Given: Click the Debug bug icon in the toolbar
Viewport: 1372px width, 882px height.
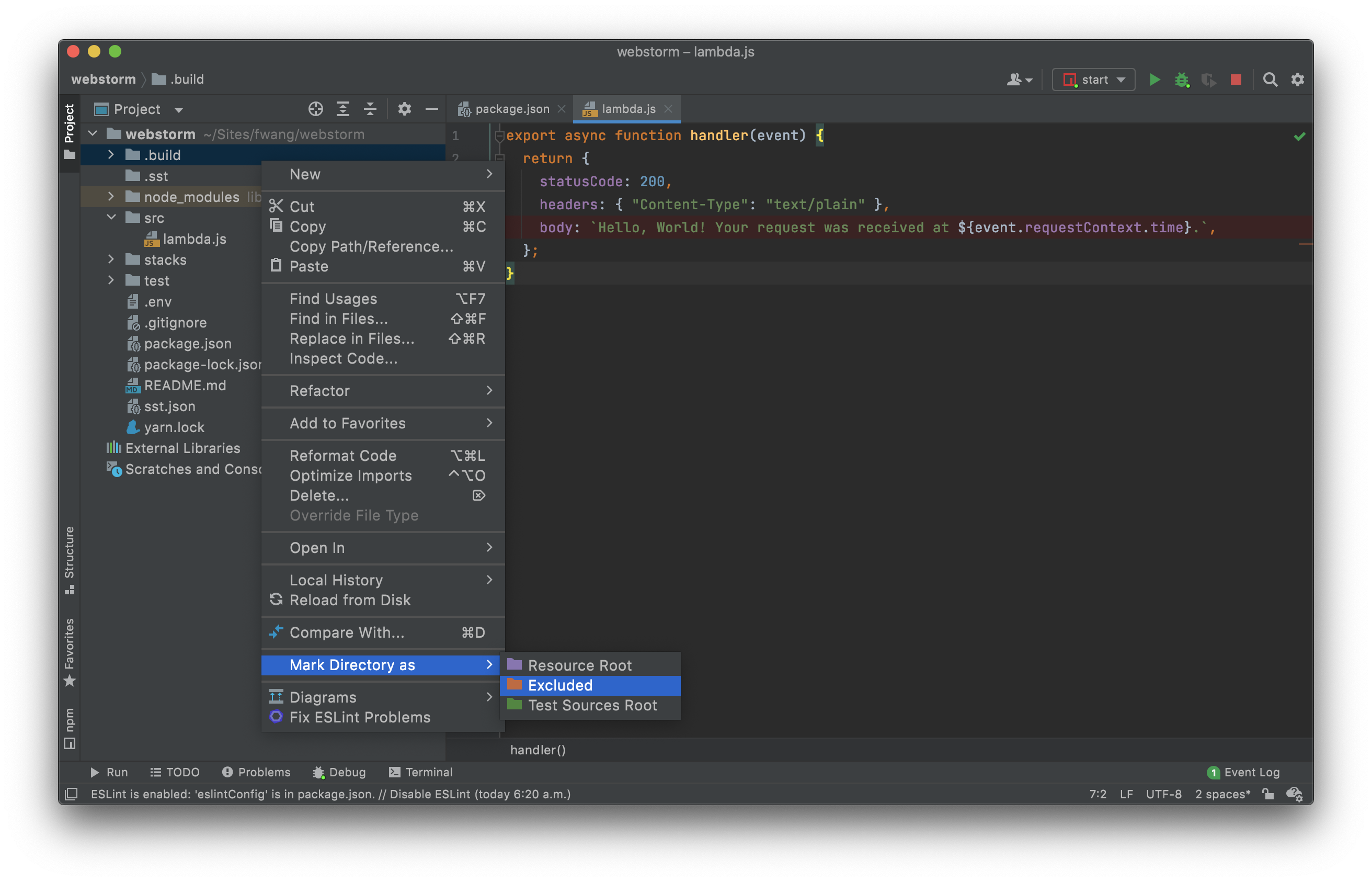Looking at the screenshot, I should click(1181, 80).
